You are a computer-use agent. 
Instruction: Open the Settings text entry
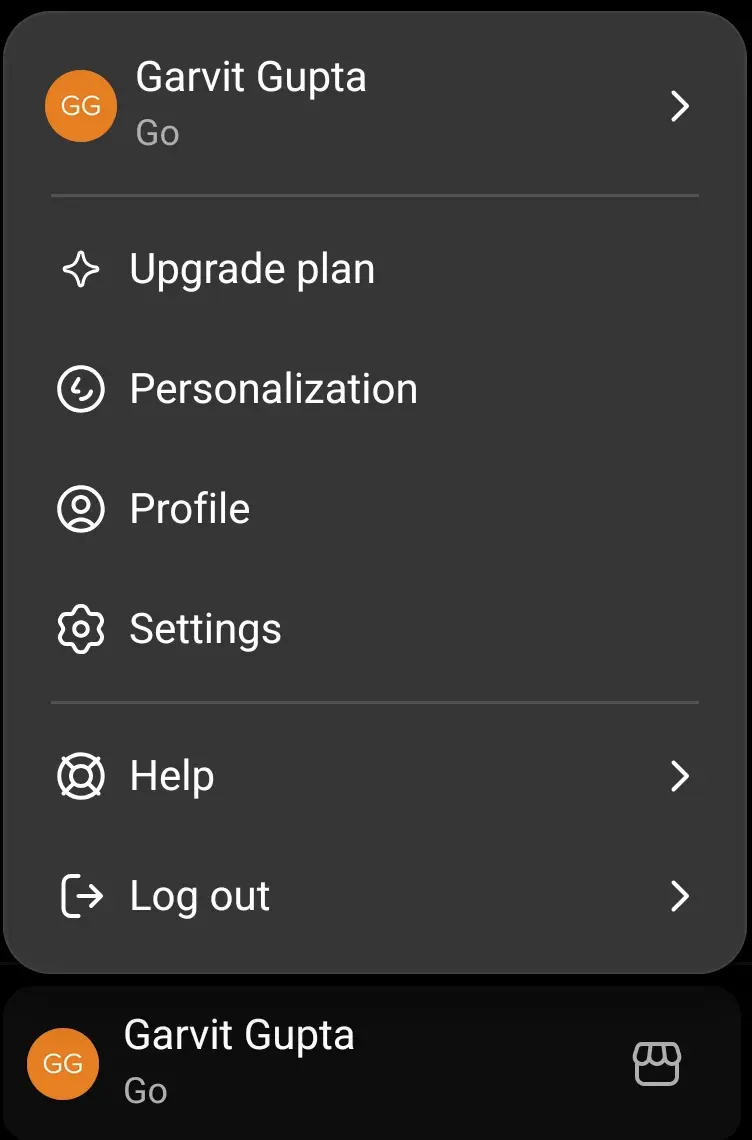point(205,630)
